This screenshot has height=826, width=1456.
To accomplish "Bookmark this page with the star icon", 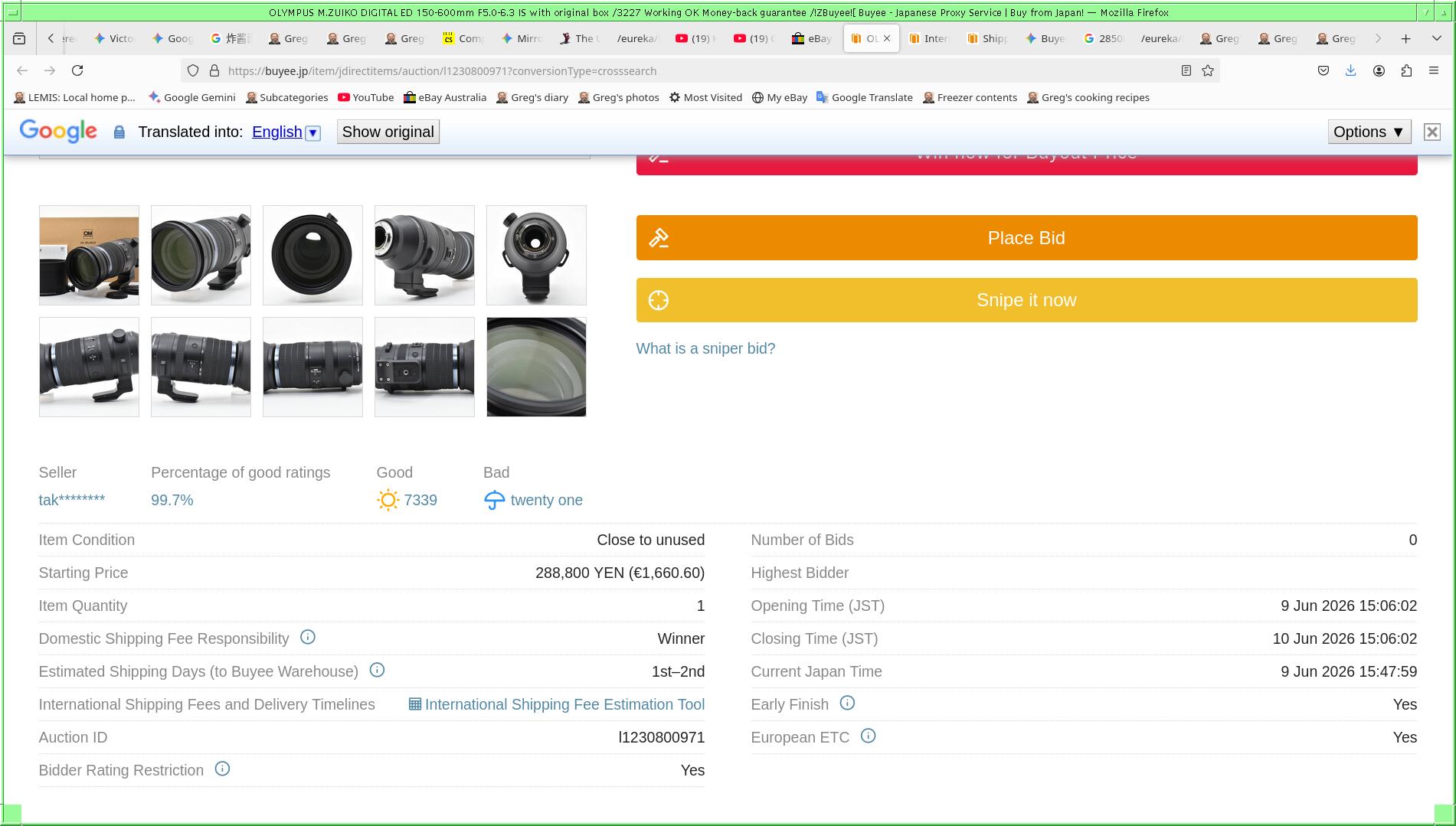I will [x=1208, y=70].
